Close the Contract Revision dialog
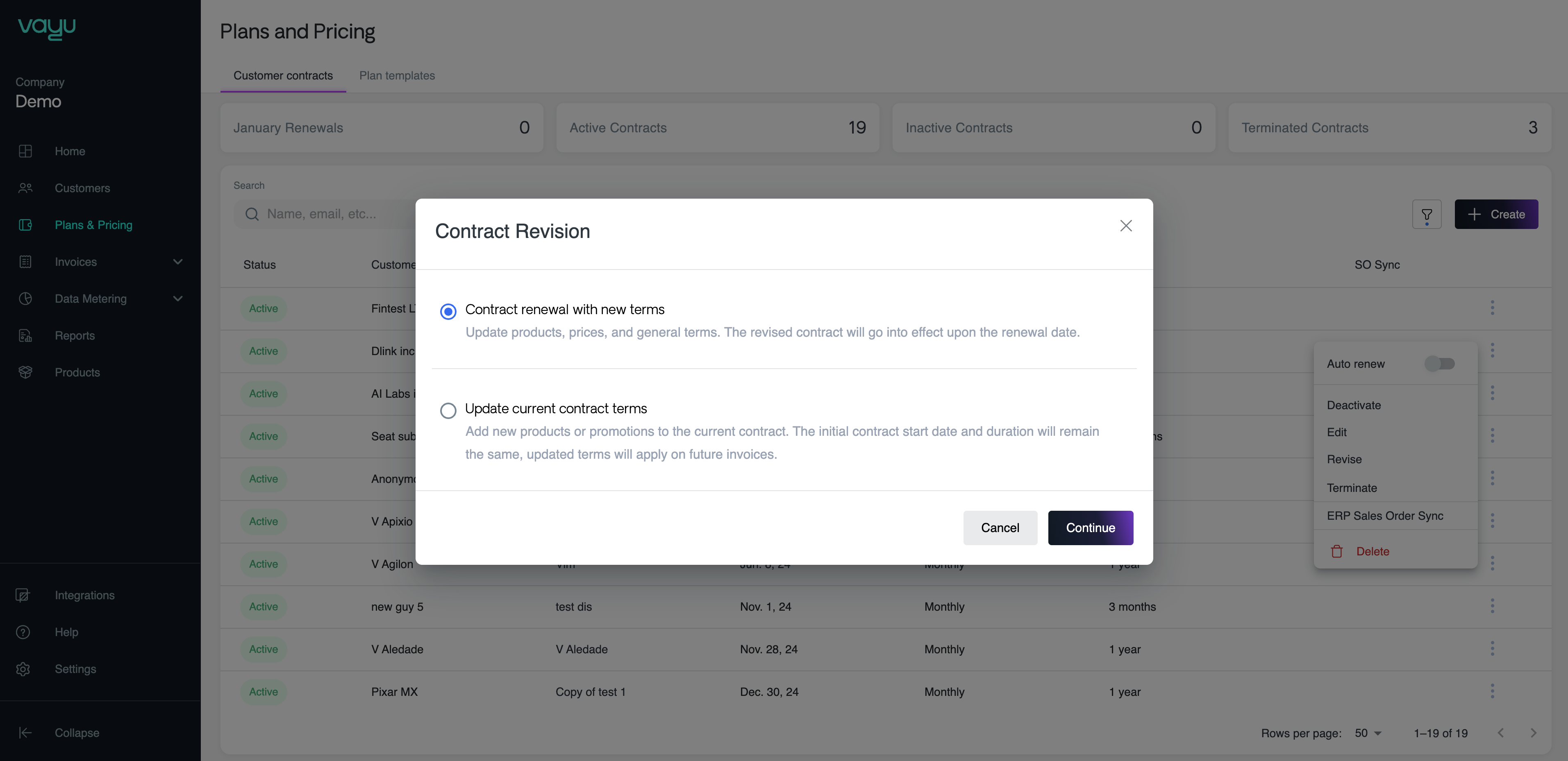Screen dimensions: 1568x761 click(1125, 226)
